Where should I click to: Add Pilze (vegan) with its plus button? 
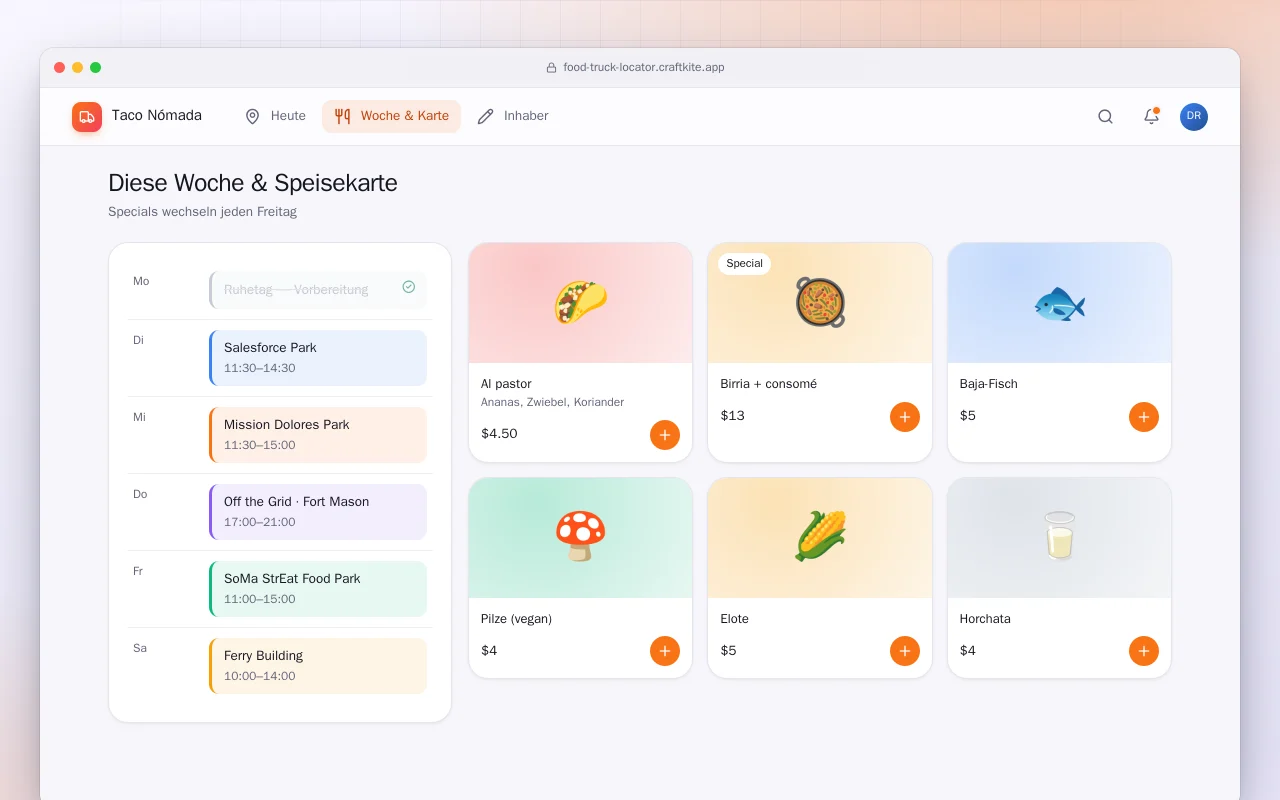tap(665, 651)
